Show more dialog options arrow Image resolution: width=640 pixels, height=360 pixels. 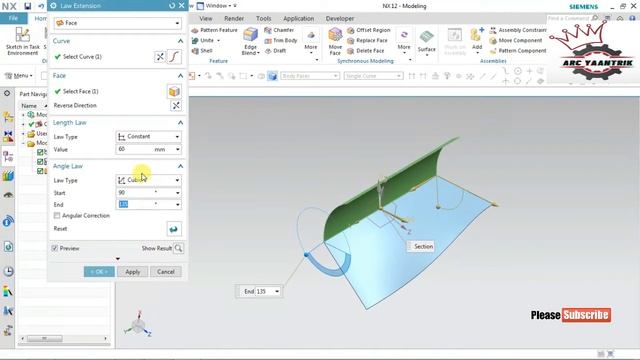click(118, 259)
